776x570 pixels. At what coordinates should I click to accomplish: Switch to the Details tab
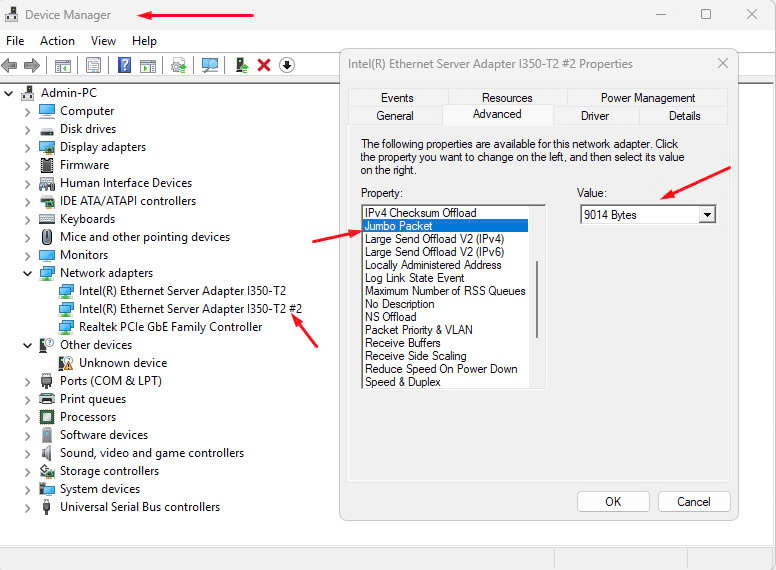click(x=684, y=116)
